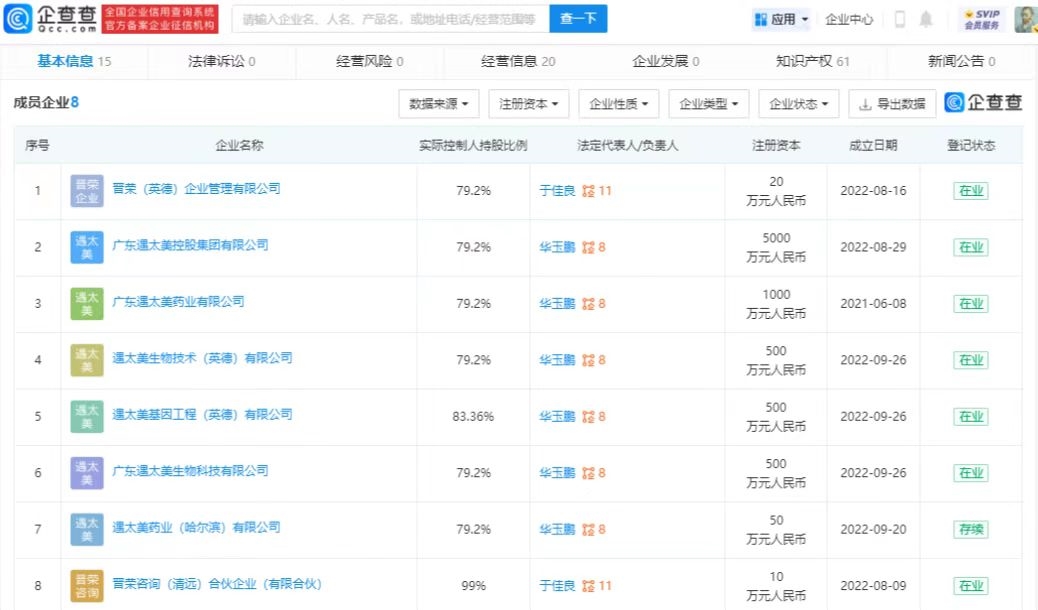Expand the 应用 menu in header

(781, 19)
